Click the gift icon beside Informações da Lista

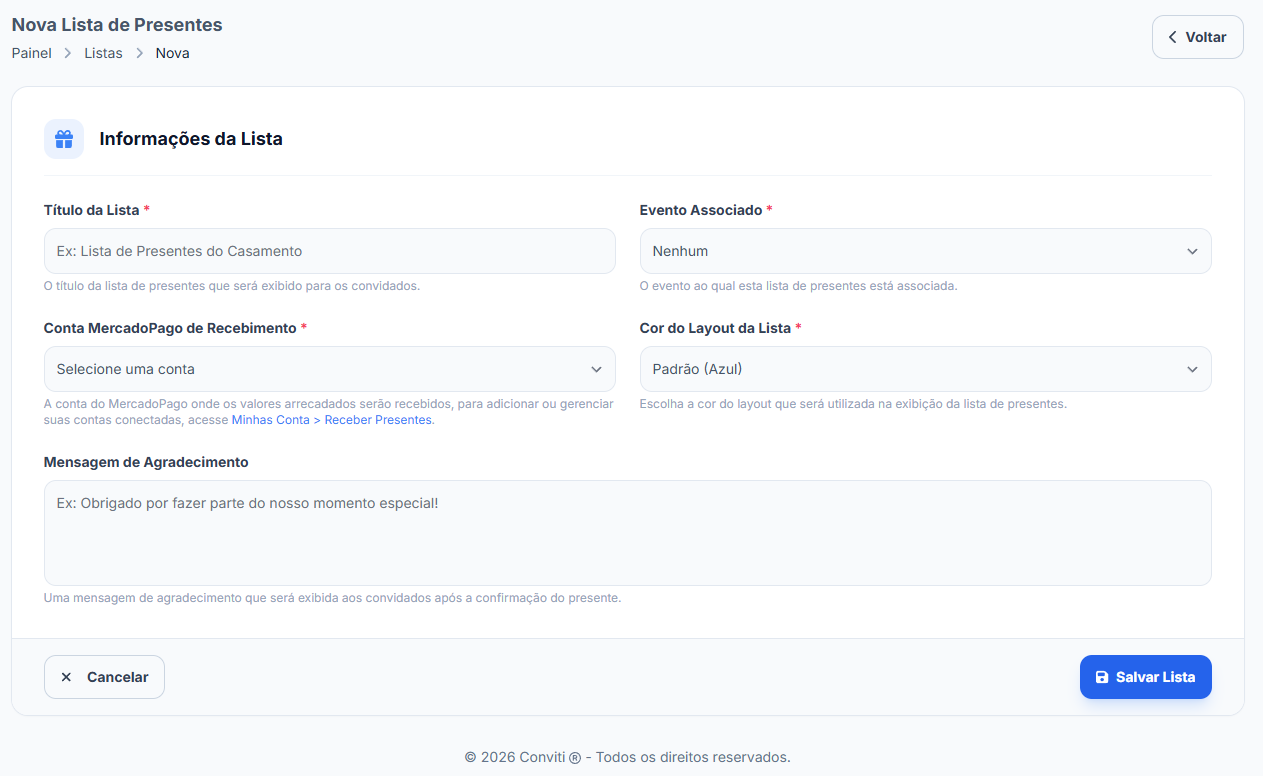pyautogui.click(x=64, y=139)
